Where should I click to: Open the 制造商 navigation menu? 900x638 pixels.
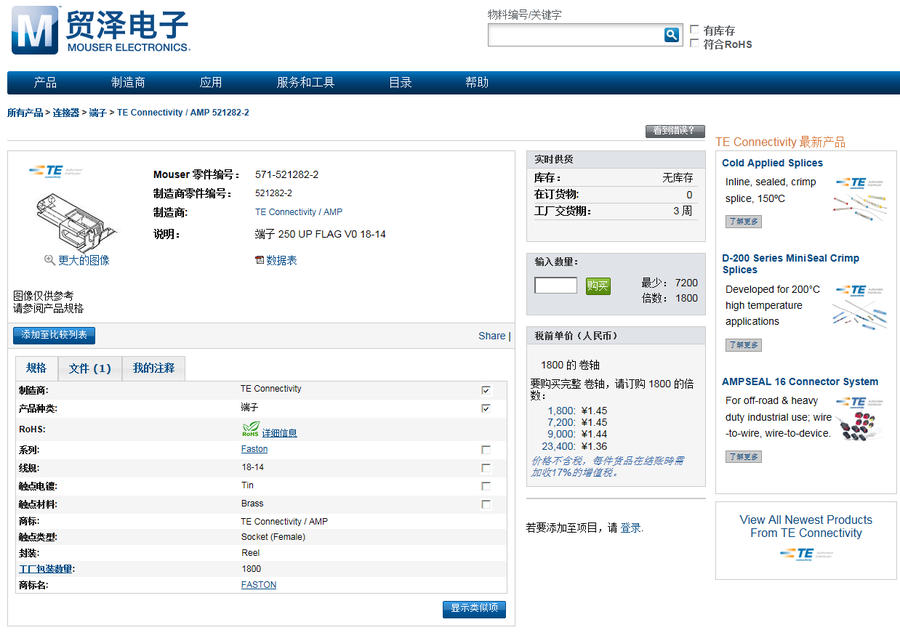[128, 83]
